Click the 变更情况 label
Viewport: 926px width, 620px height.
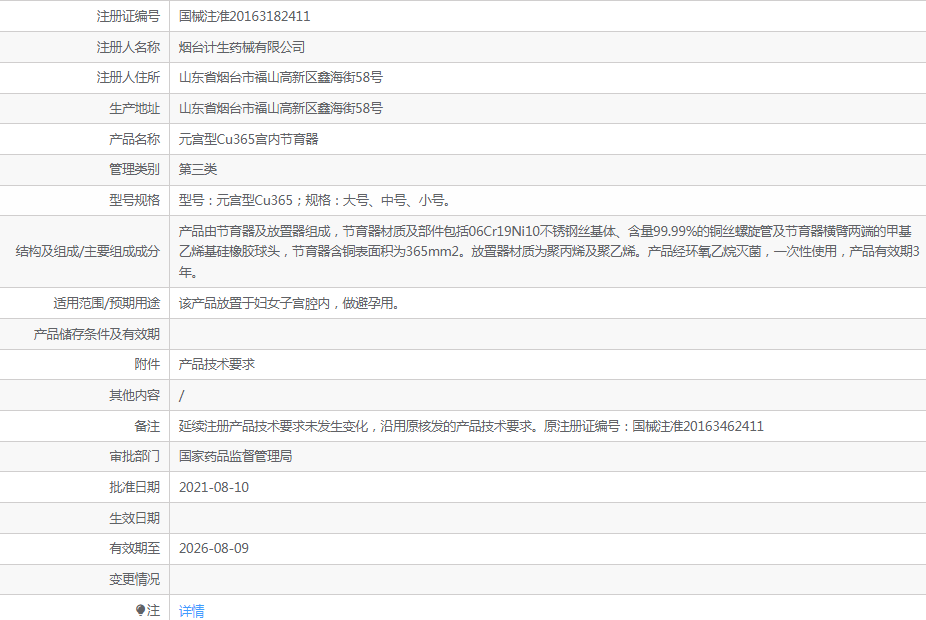click(x=135, y=580)
